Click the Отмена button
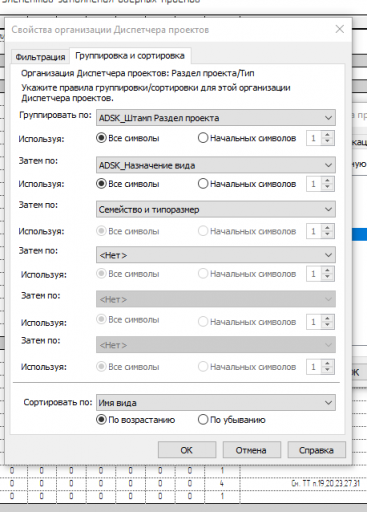The height and width of the screenshot is (512, 367). pyautogui.click(x=252, y=450)
